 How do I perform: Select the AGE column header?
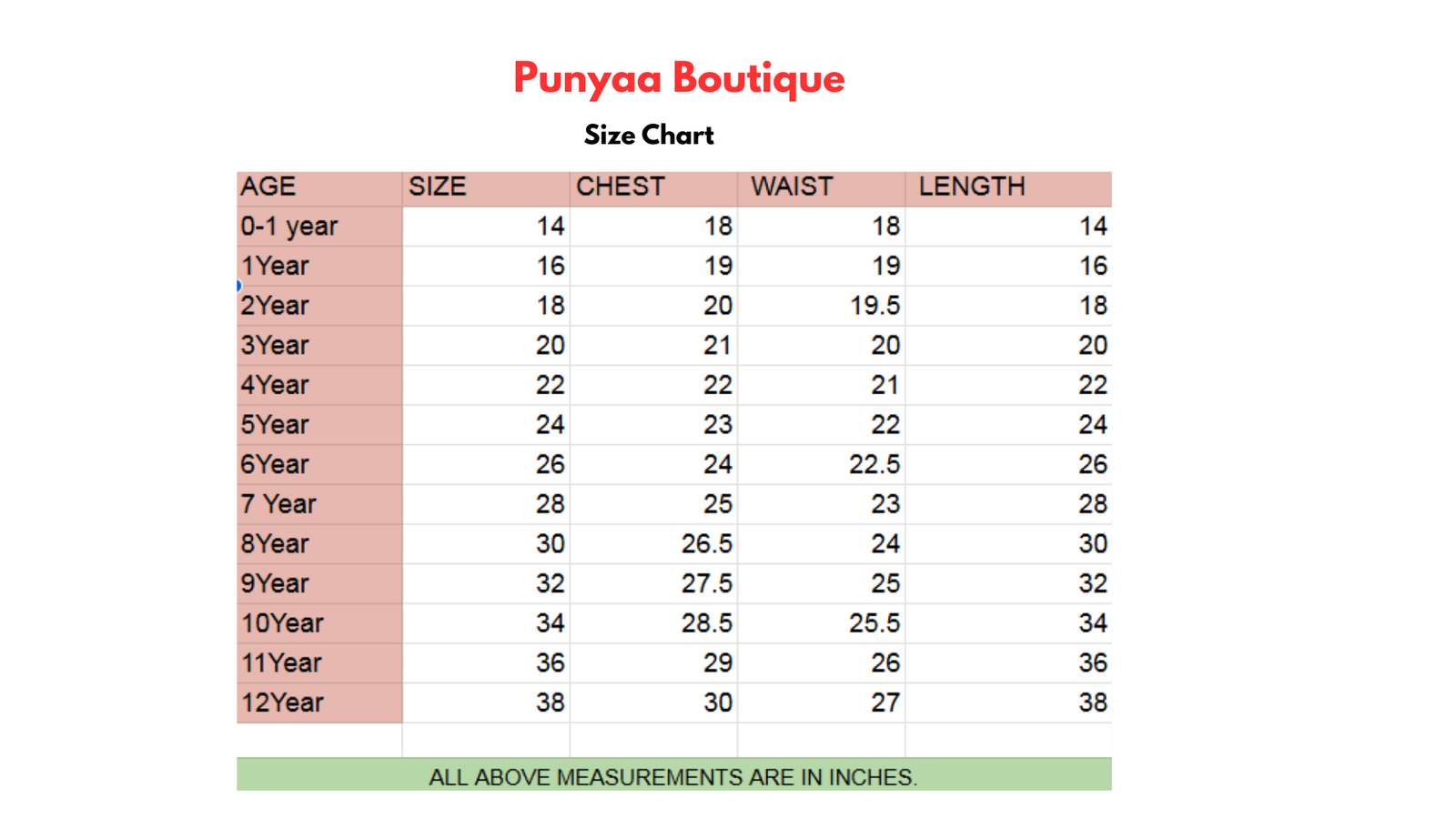click(x=268, y=187)
